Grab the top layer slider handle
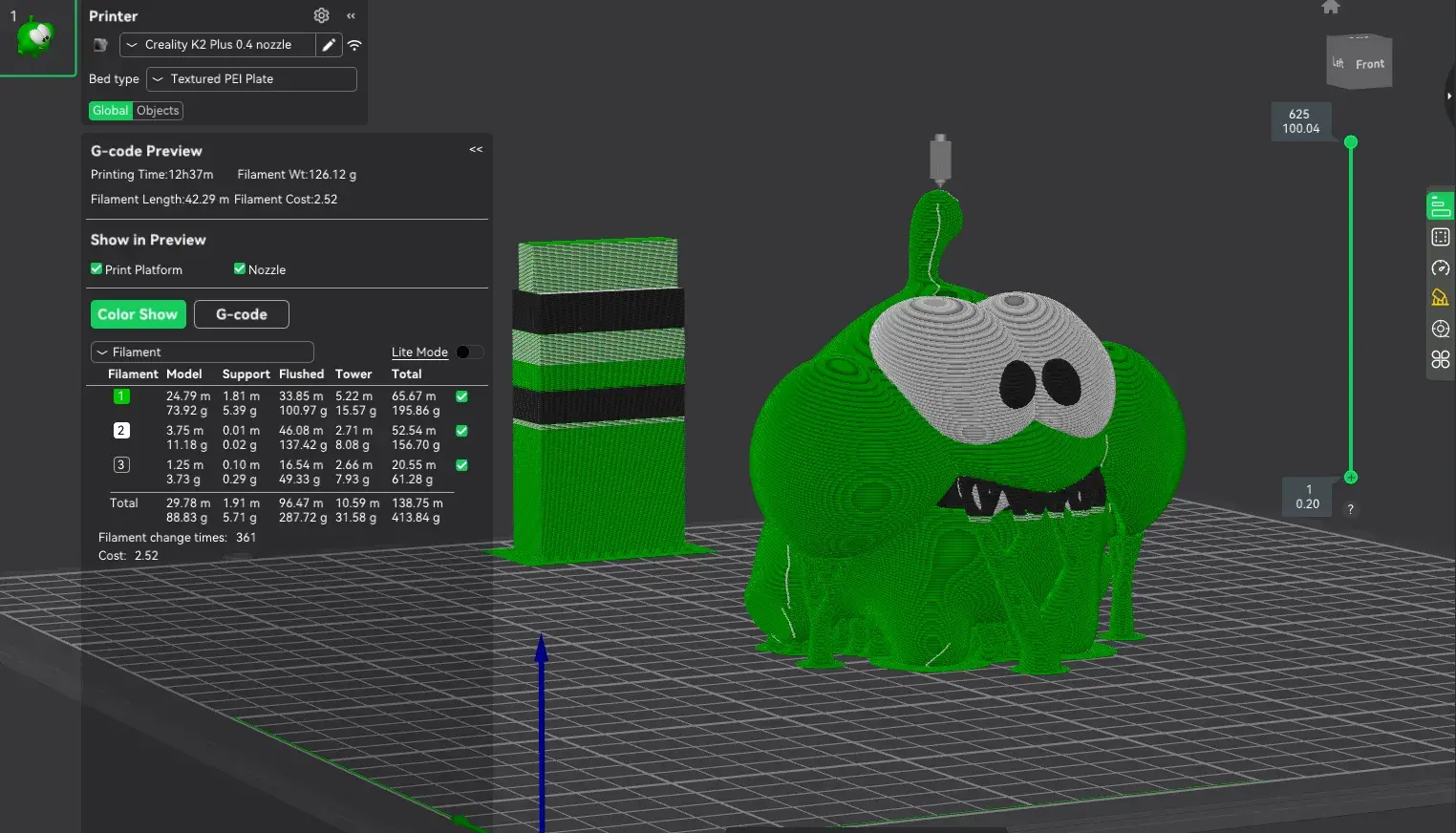 coord(1351,142)
